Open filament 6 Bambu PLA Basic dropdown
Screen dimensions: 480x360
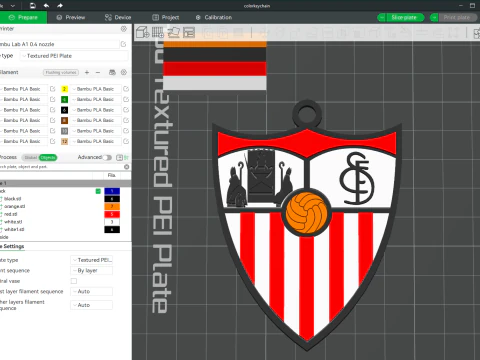(95, 110)
